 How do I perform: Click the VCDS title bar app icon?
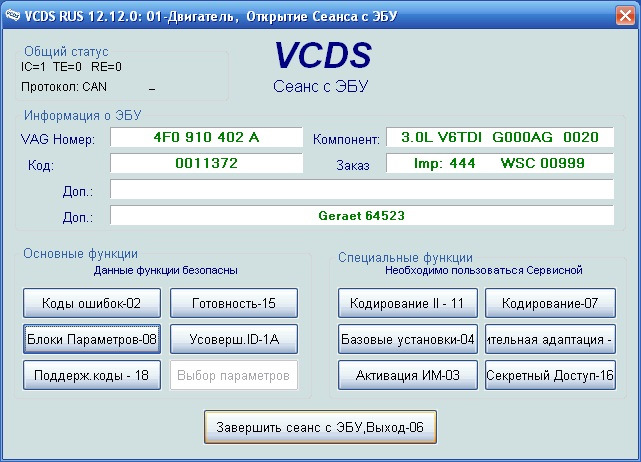click(x=12, y=16)
